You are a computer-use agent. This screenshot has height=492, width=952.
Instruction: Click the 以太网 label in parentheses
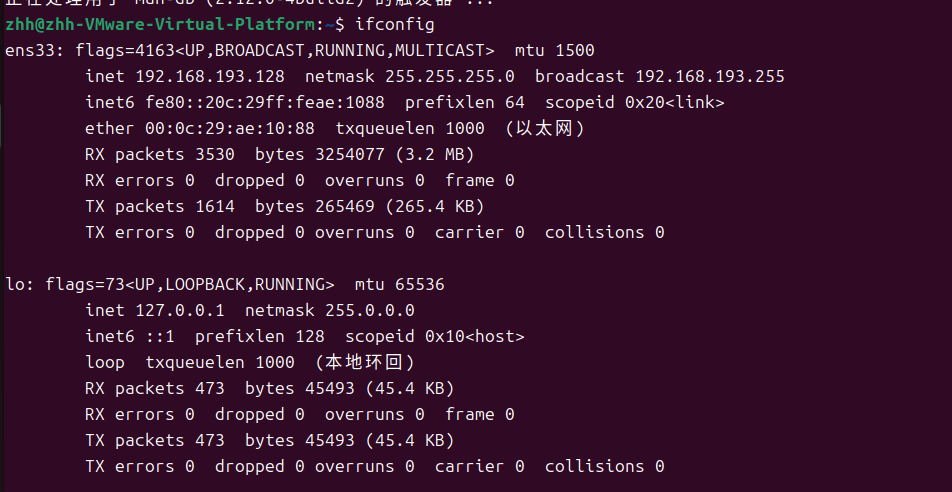coord(544,128)
